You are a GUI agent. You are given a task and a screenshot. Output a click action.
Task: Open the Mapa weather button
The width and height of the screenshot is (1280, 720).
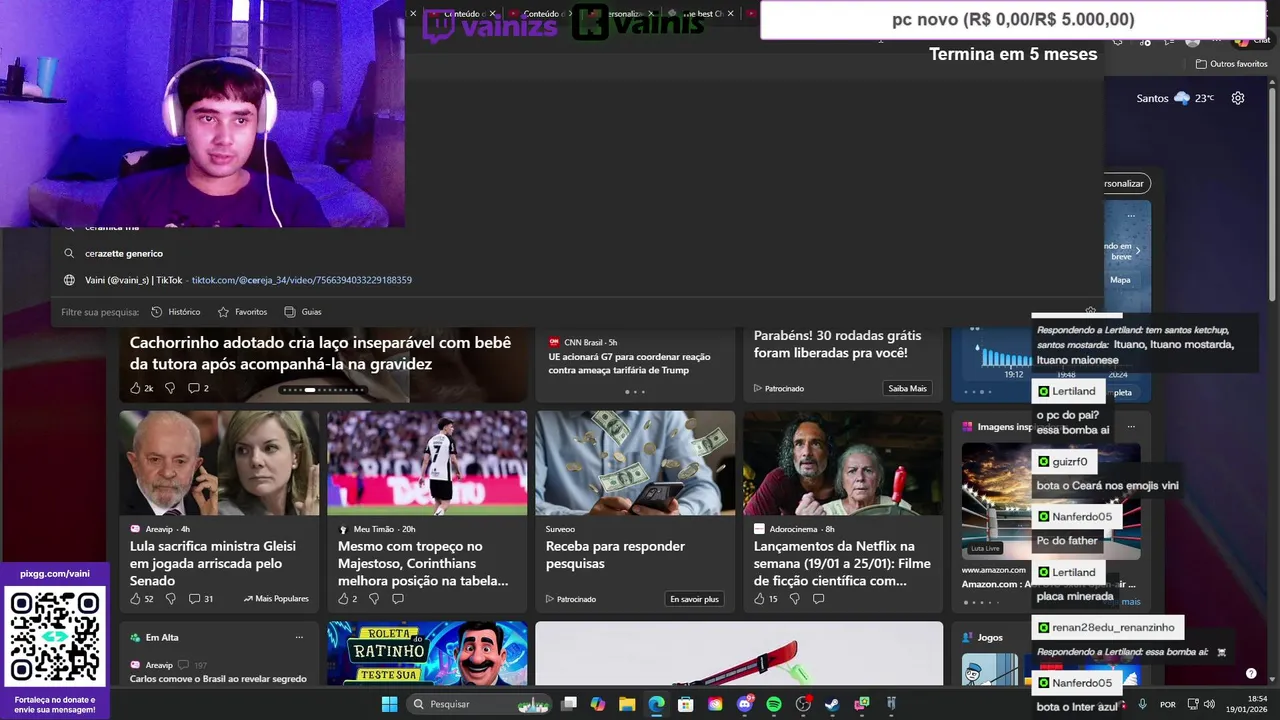pyautogui.click(x=1120, y=280)
